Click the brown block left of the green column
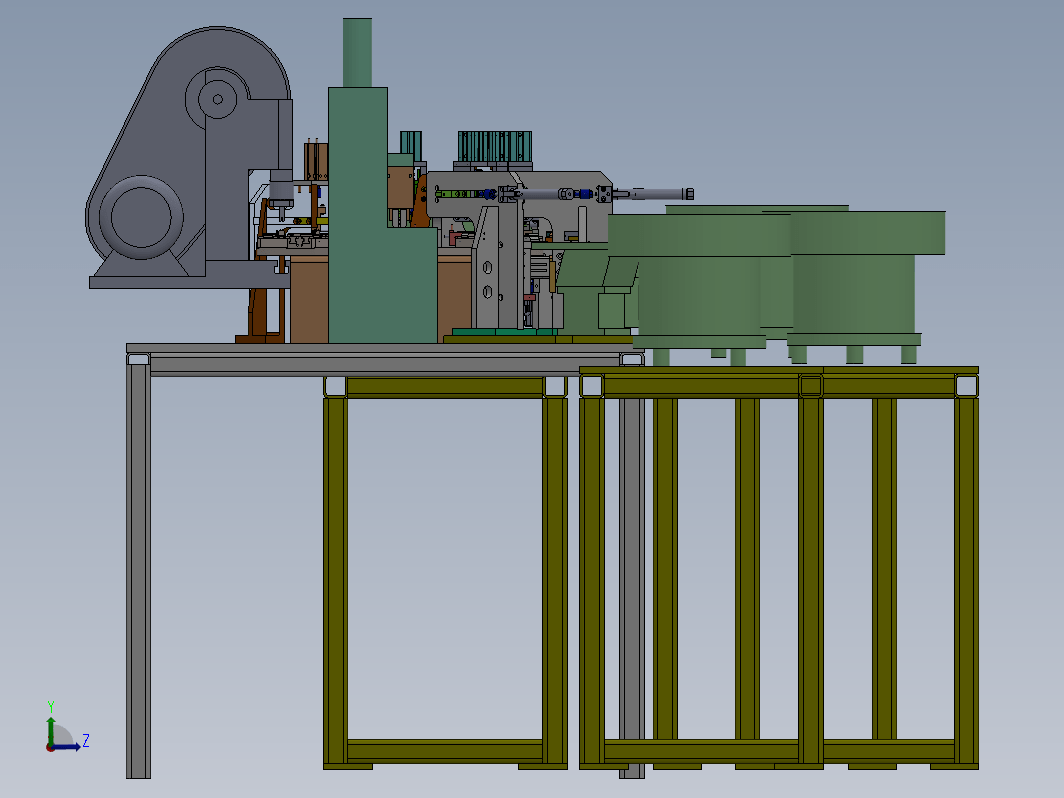Screen dimensions: 1064x798 coord(309,299)
